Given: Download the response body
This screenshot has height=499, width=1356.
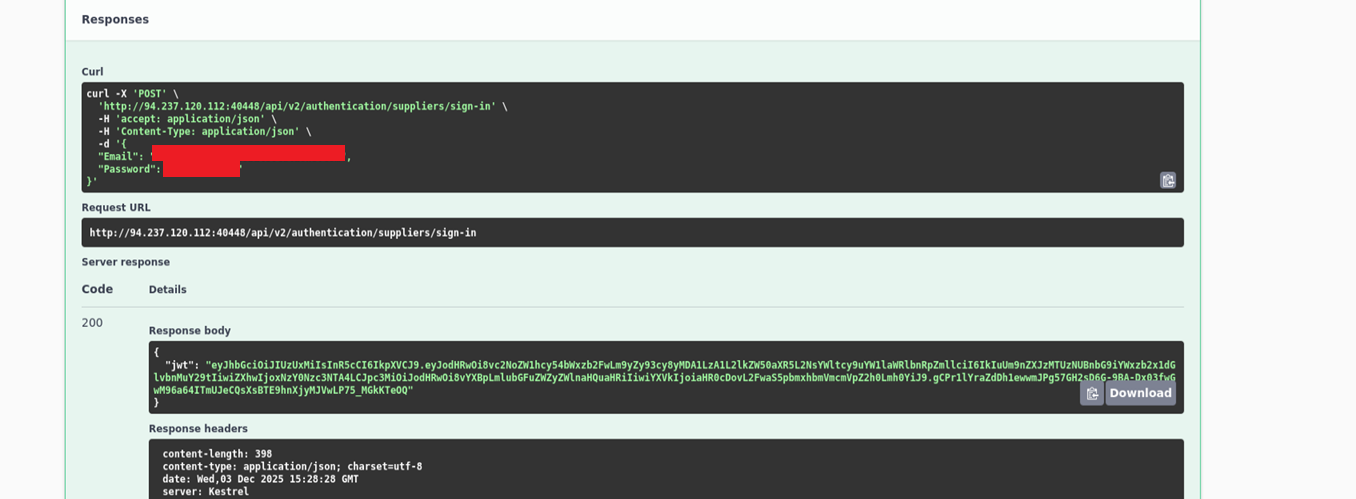Looking at the screenshot, I should click(1140, 393).
